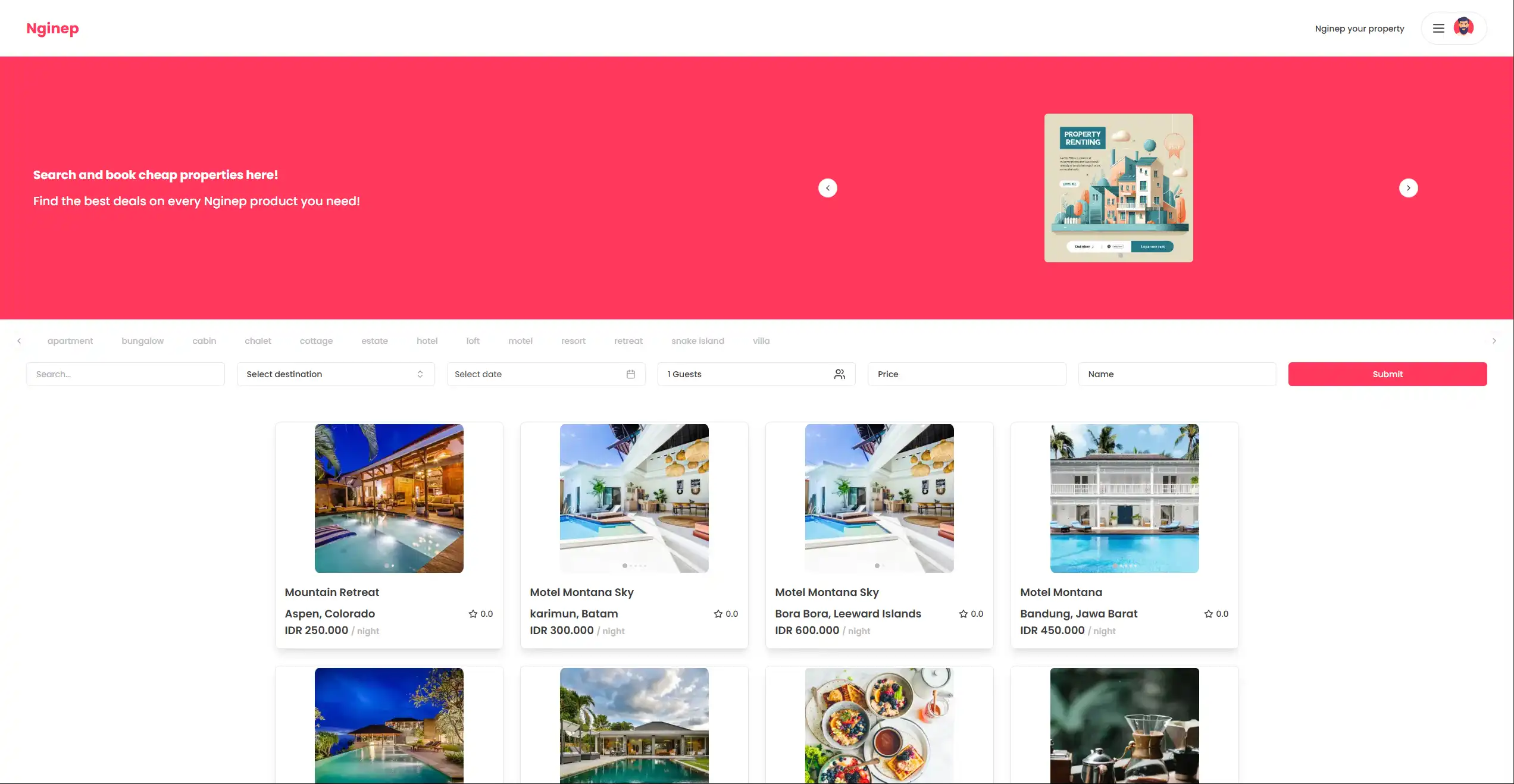1514x784 pixels.
Task: Click Mountain Retreat star rating icon
Action: (x=473, y=614)
